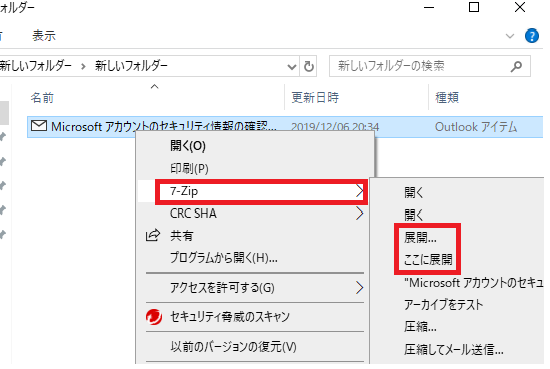The image size is (550, 369).
Task: Click the red Trend Micro scan icon
Action: 154,317
